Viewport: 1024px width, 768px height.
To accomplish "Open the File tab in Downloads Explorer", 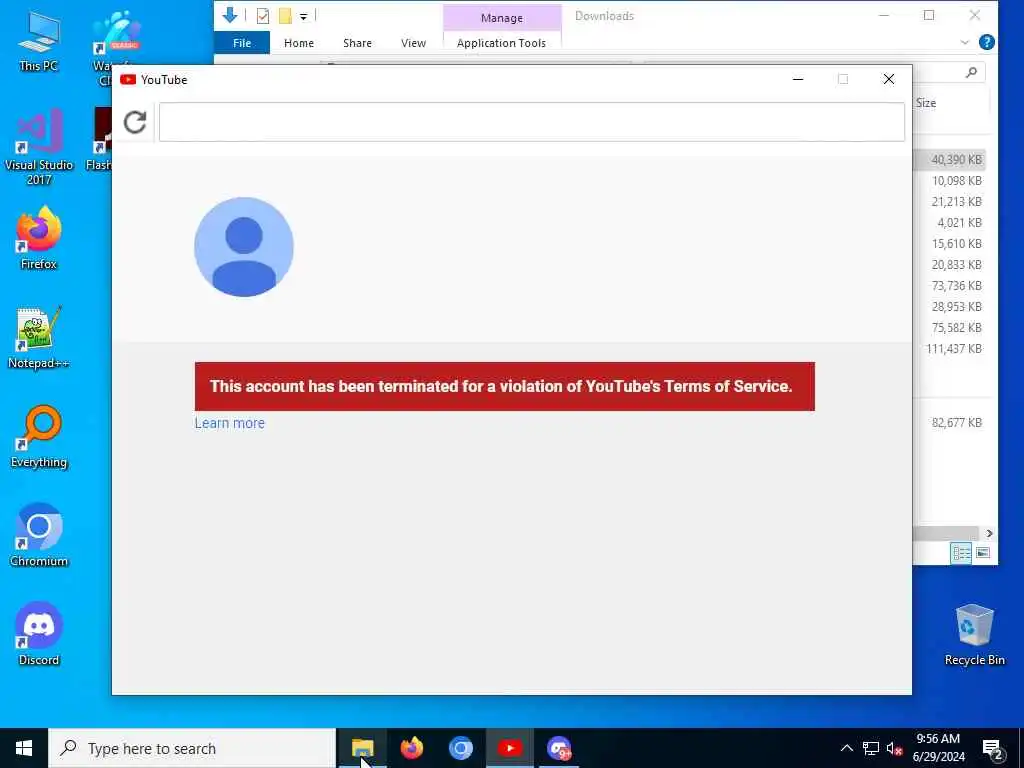I will tap(242, 43).
